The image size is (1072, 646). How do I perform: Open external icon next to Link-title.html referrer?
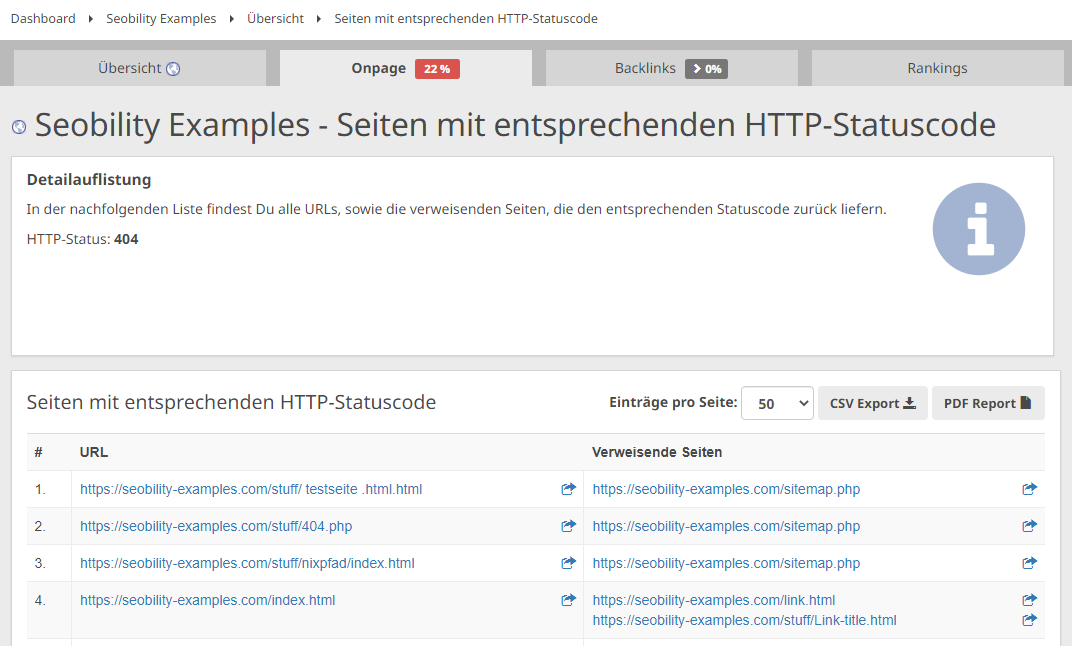tap(1030, 620)
